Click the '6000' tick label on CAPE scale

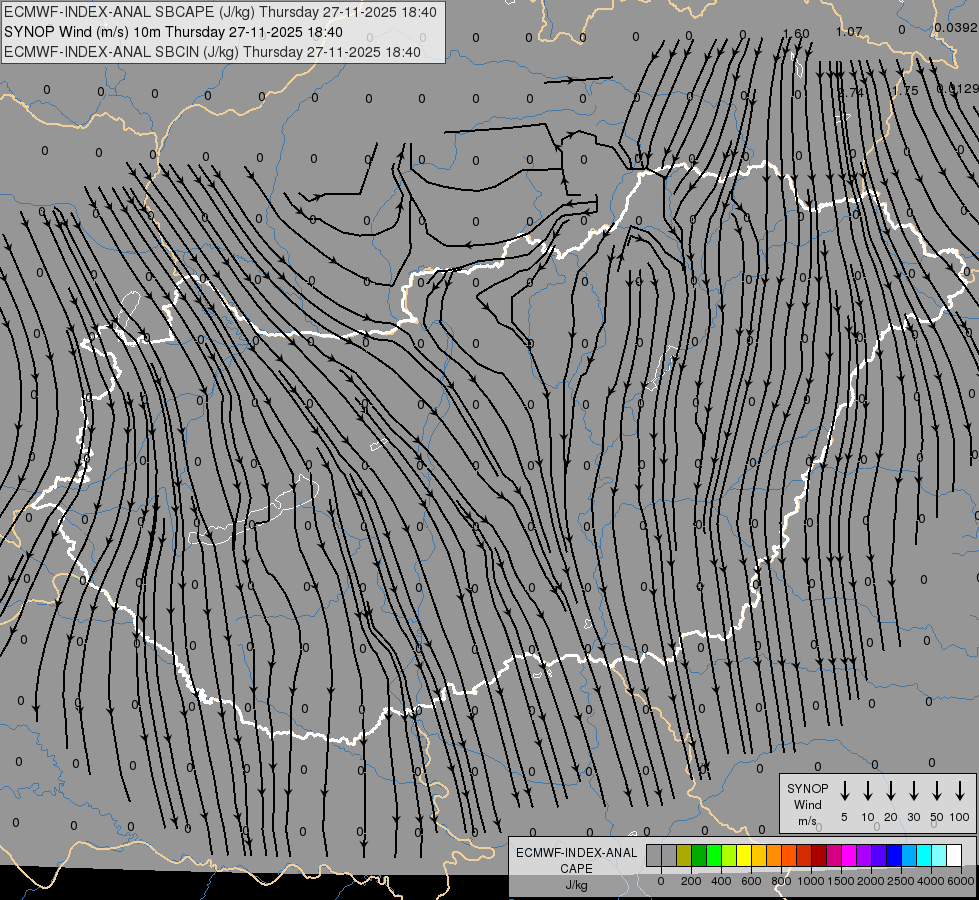(961, 881)
